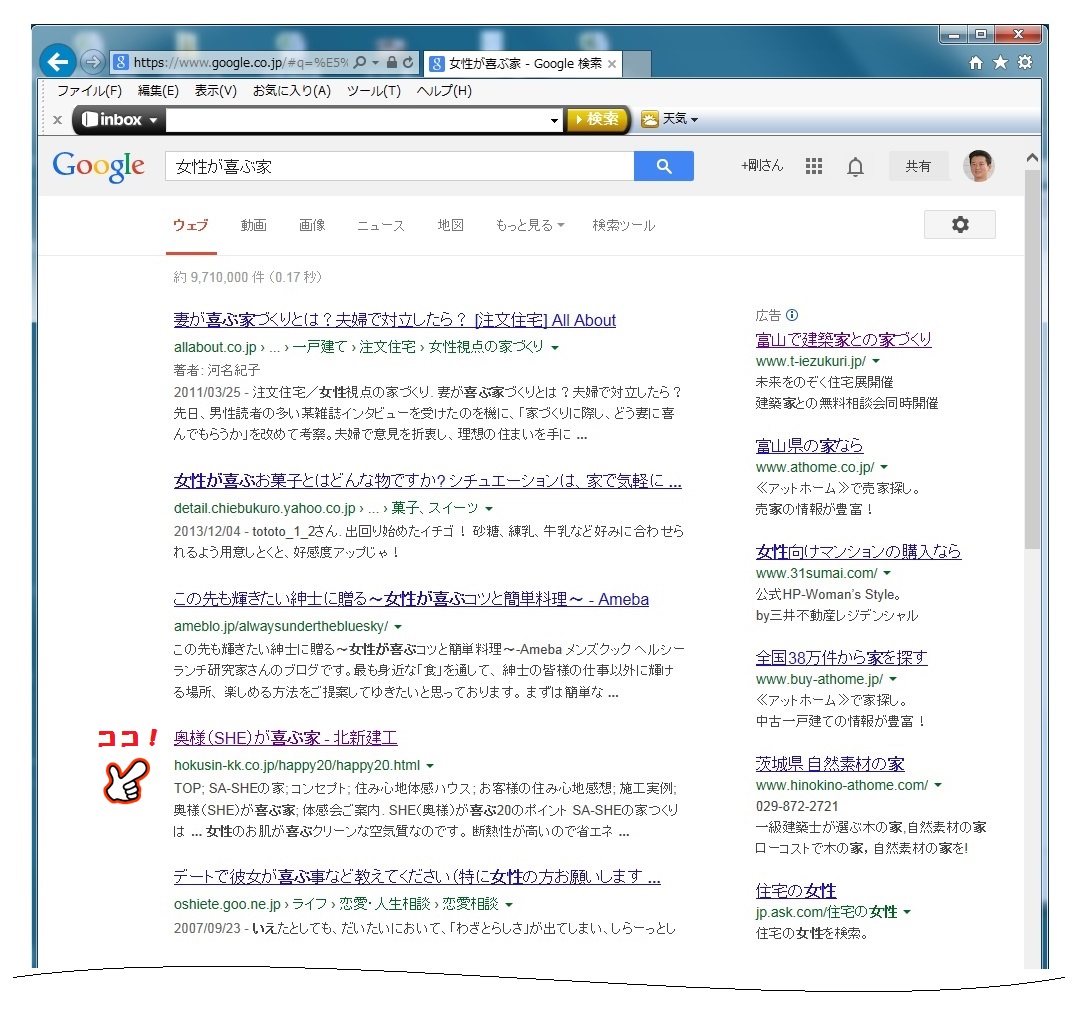This screenshot has width=1076, height=1020.
Task: Open dropdown arrow beside allabout.co.jp result URL
Action: point(554,348)
